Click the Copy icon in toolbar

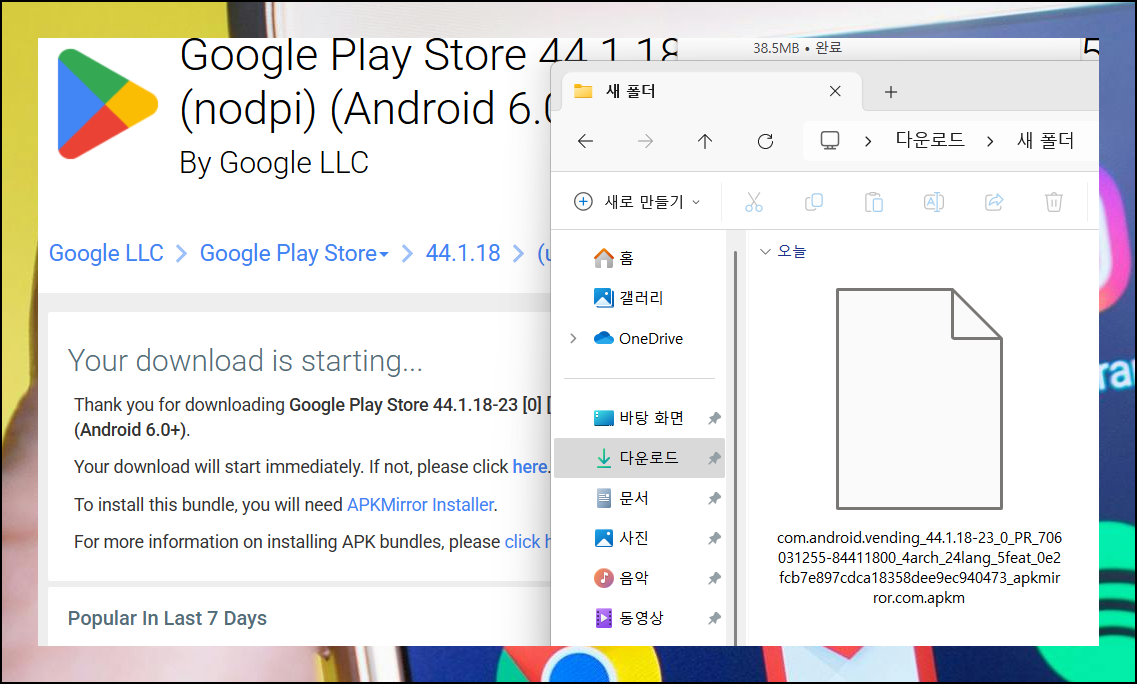[x=814, y=202]
